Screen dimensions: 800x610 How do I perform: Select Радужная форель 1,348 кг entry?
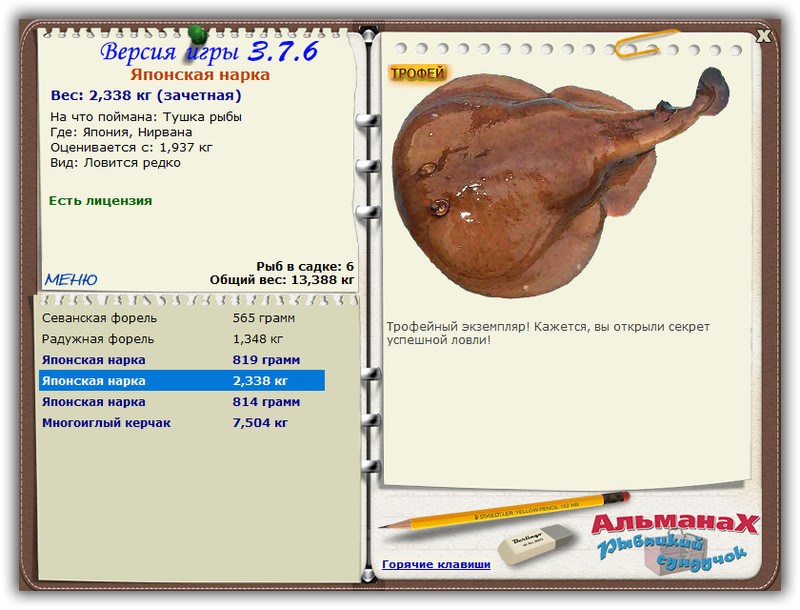click(x=182, y=339)
